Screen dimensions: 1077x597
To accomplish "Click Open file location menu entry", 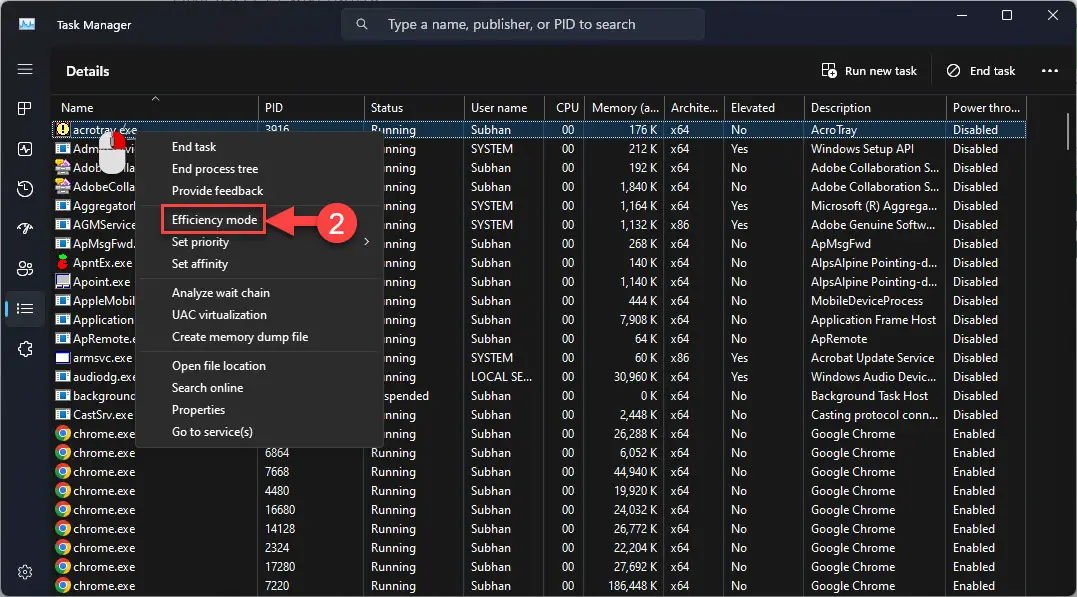I will pos(218,366).
